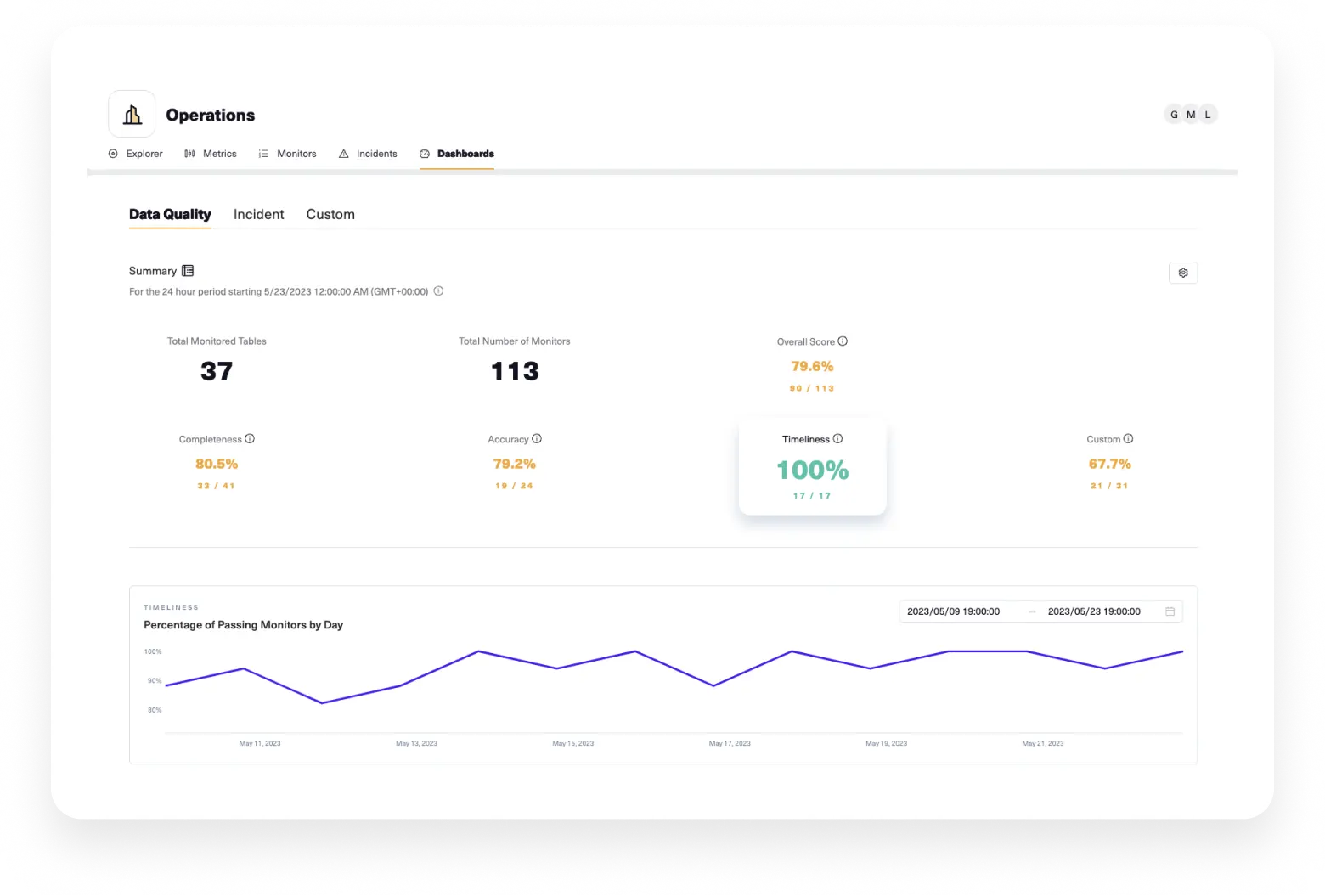Click the Monitors list icon
Image resolution: width=1325 pixels, height=896 pixels.
[262, 154]
